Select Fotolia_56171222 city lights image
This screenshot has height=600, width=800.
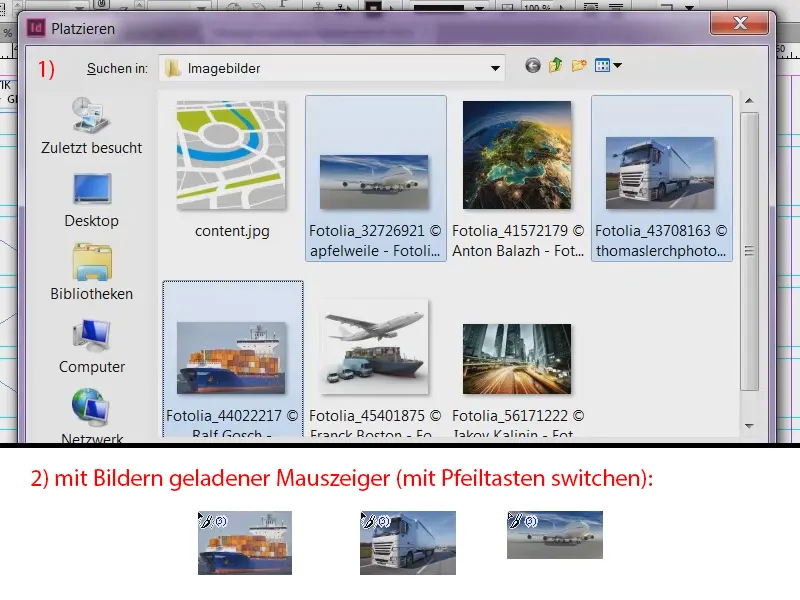[x=517, y=359]
